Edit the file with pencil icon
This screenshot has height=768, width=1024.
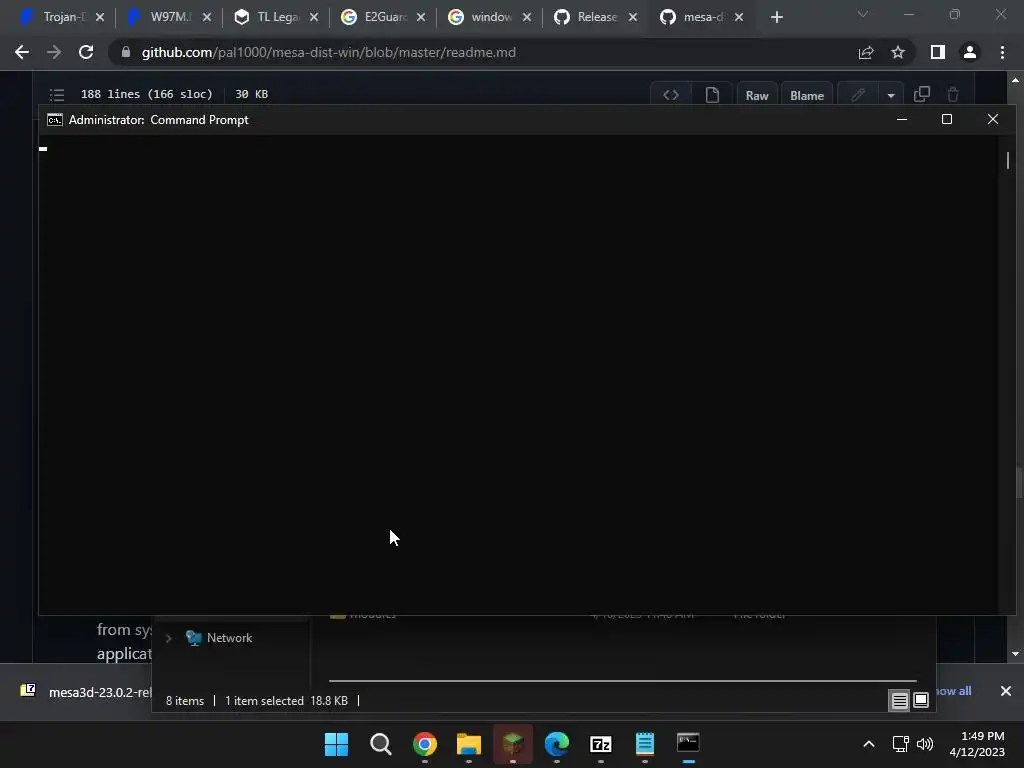[x=858, y=95]
